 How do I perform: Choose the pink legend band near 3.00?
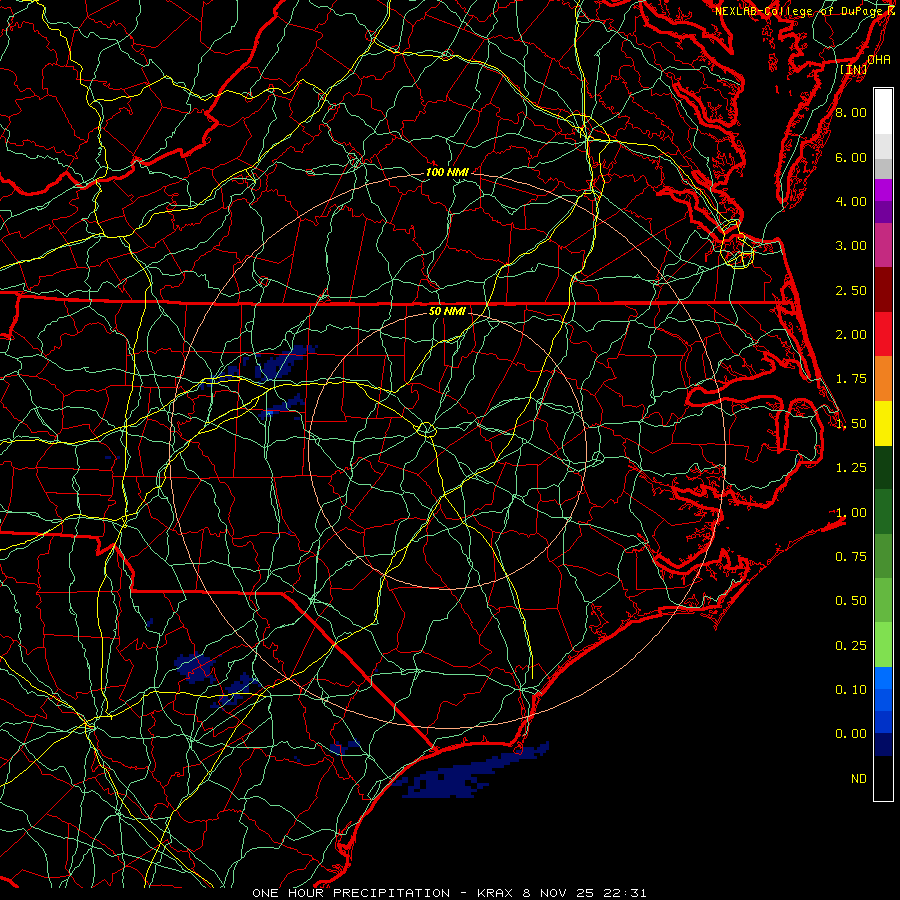point(883,245)
